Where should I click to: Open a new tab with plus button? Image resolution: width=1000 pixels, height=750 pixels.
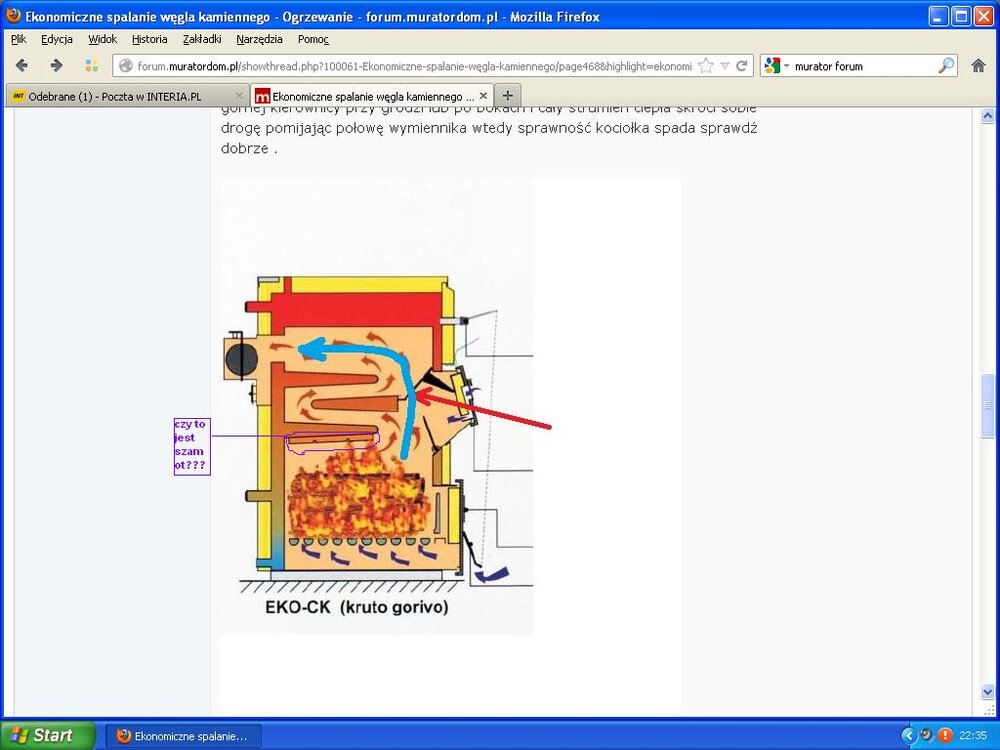tap(508, 96)
